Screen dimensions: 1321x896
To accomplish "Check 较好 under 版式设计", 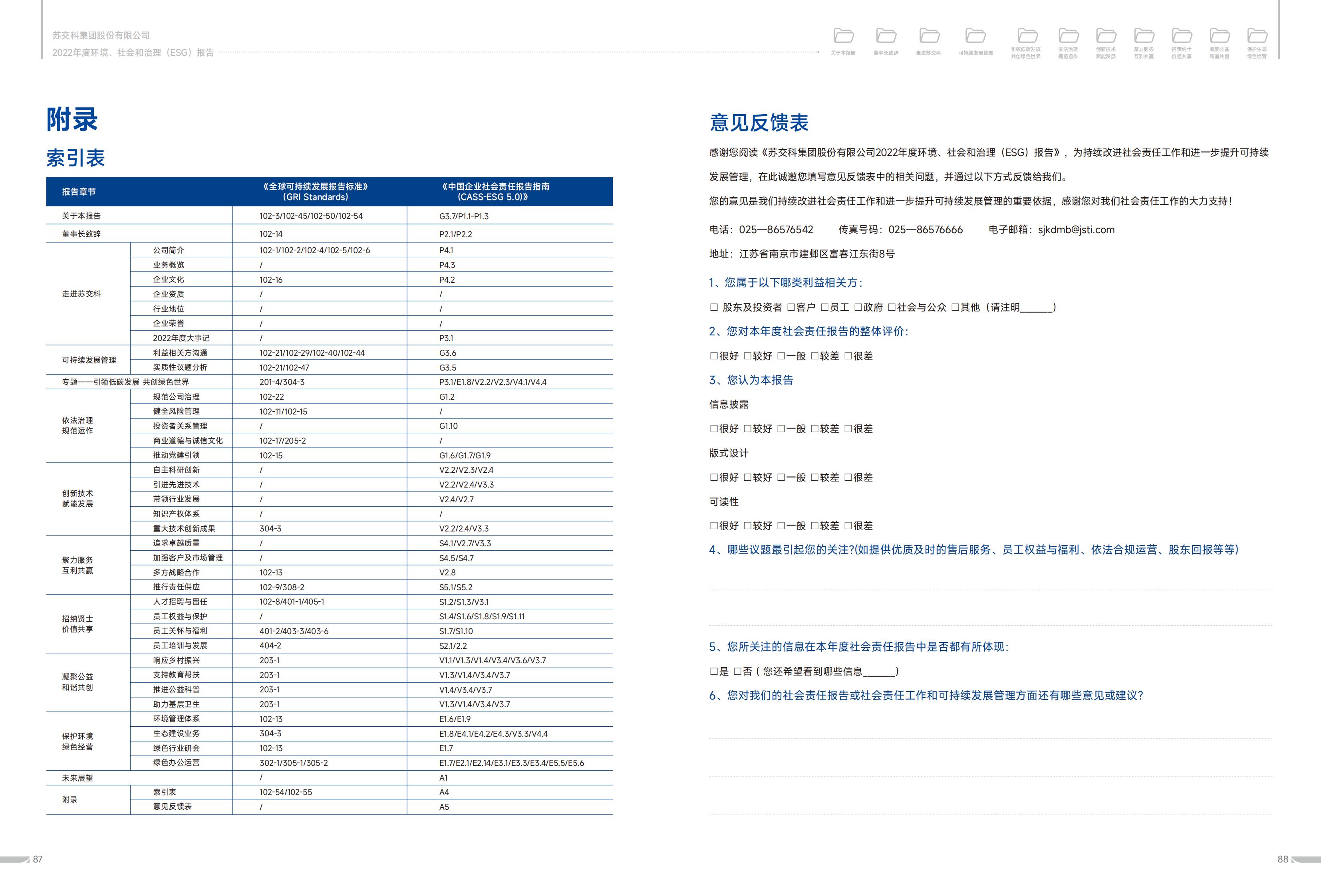I will tap(747, 477).
